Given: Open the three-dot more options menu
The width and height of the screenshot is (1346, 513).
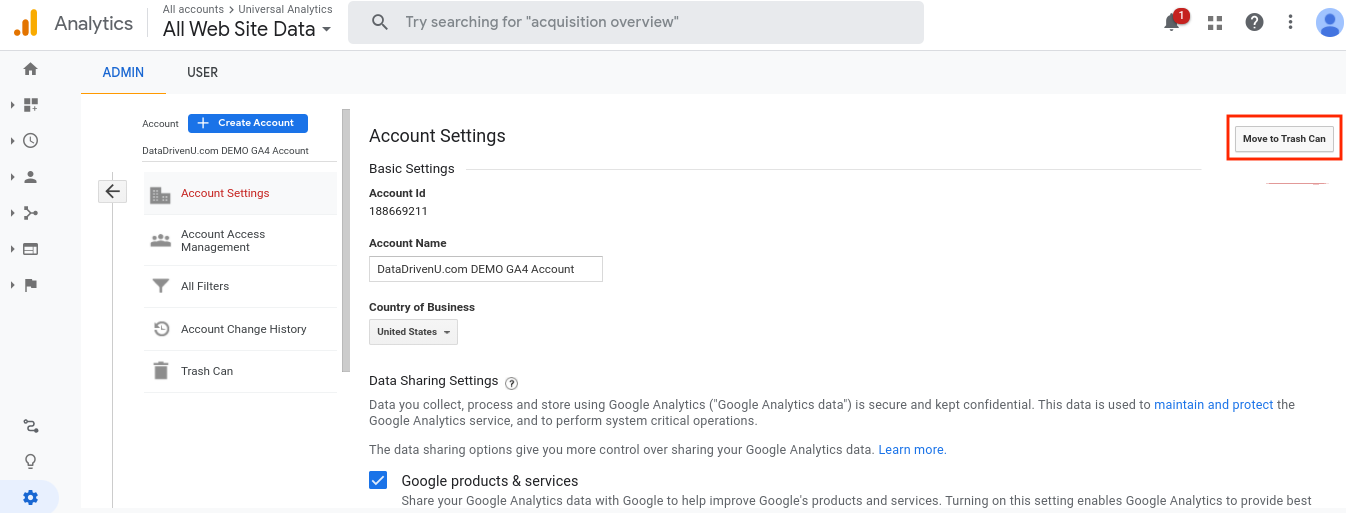Looking at the screenshot, I should coord(1291,22).
